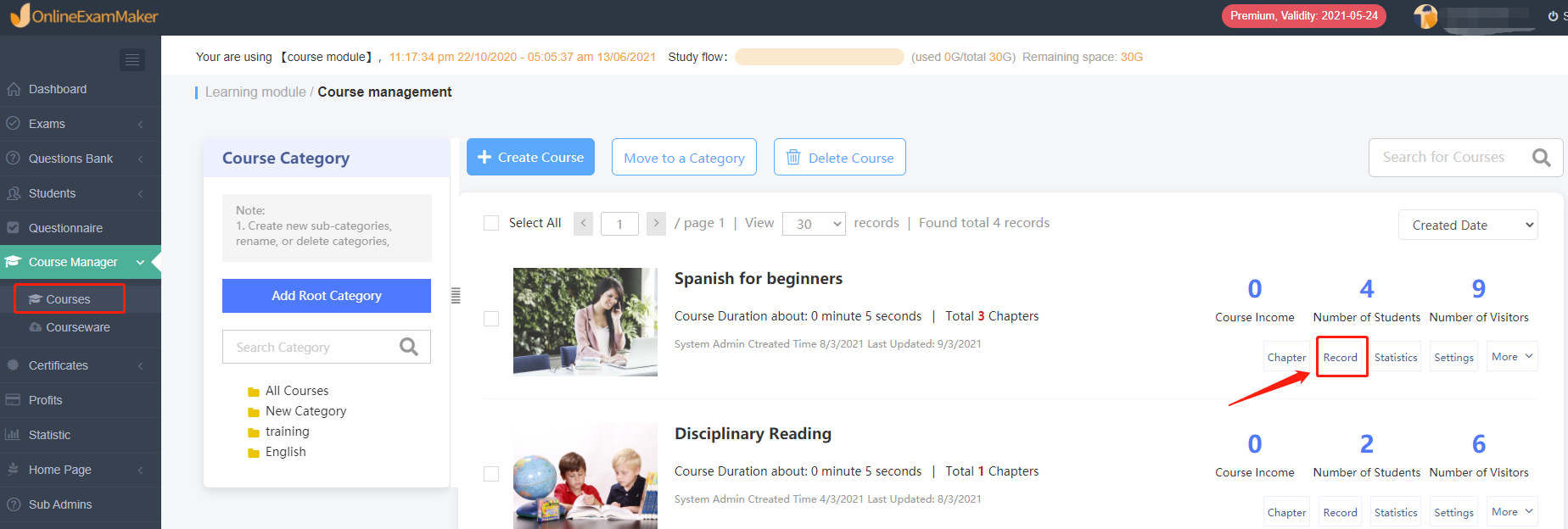Tick the Spanish for beginners checkbox

tap(491, 319)
